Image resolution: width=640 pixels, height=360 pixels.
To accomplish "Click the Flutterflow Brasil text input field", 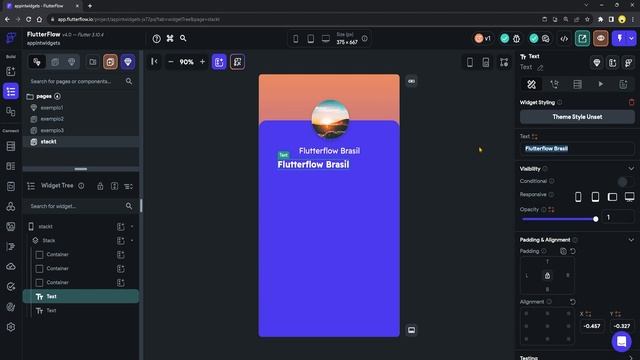I will (577, 149).
